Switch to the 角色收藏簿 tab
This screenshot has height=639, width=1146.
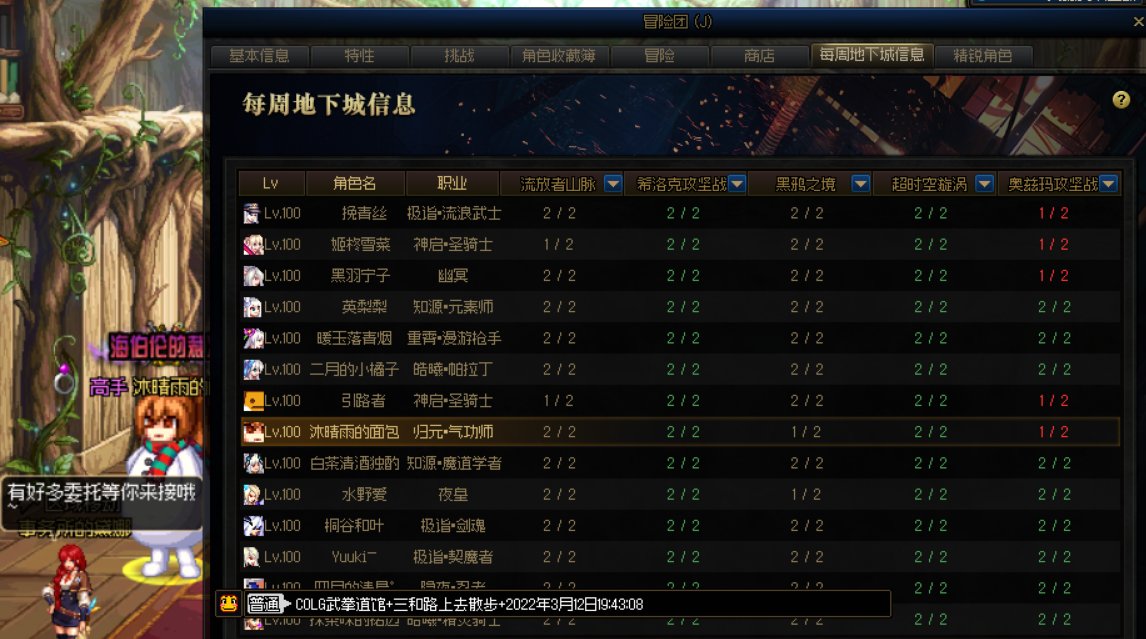click(559, 56)
